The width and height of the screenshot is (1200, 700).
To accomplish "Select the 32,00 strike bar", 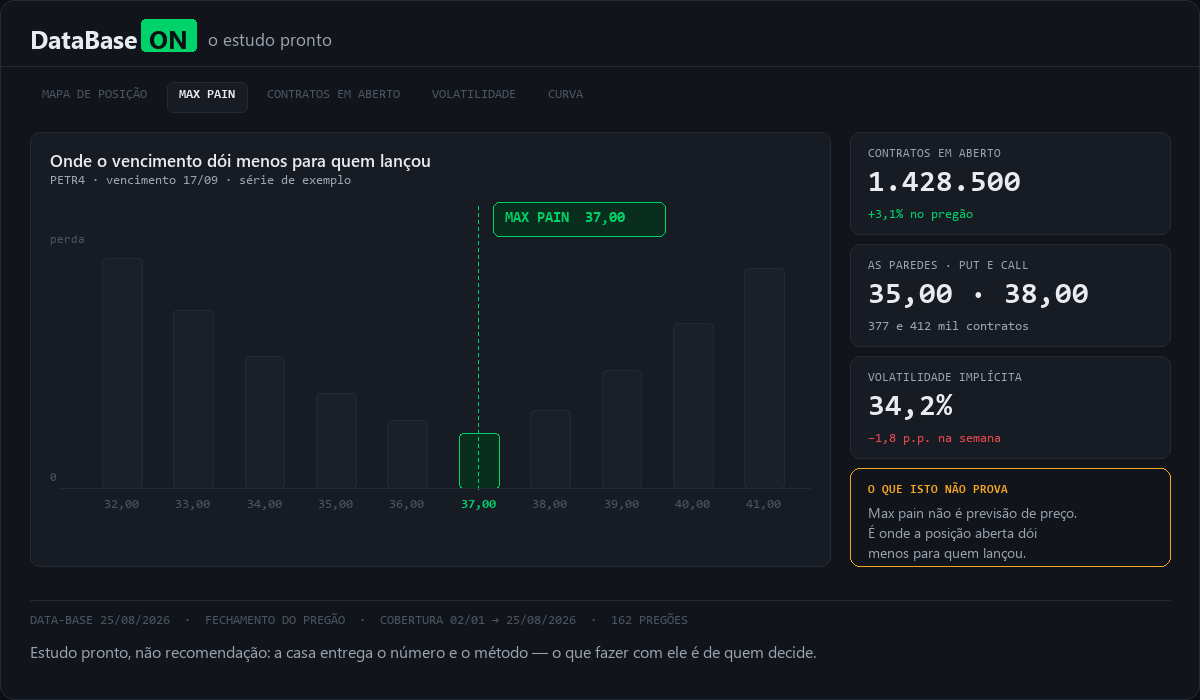I will (x=122, y=373).
